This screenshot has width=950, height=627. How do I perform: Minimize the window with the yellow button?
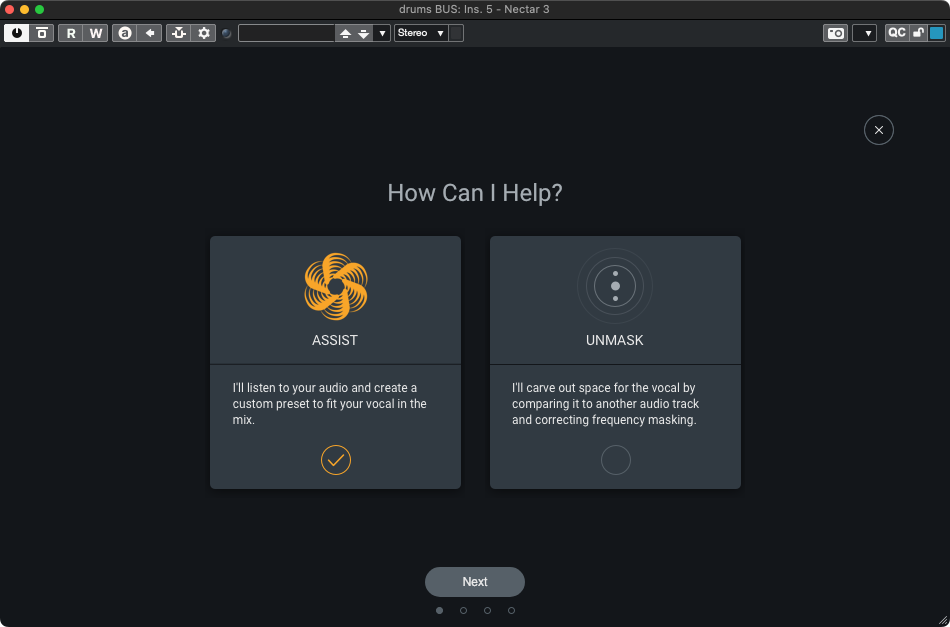[x=24, y=9]
